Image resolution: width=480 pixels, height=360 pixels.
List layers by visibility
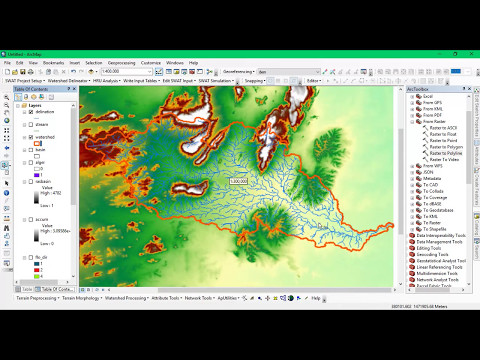[34, 97]
